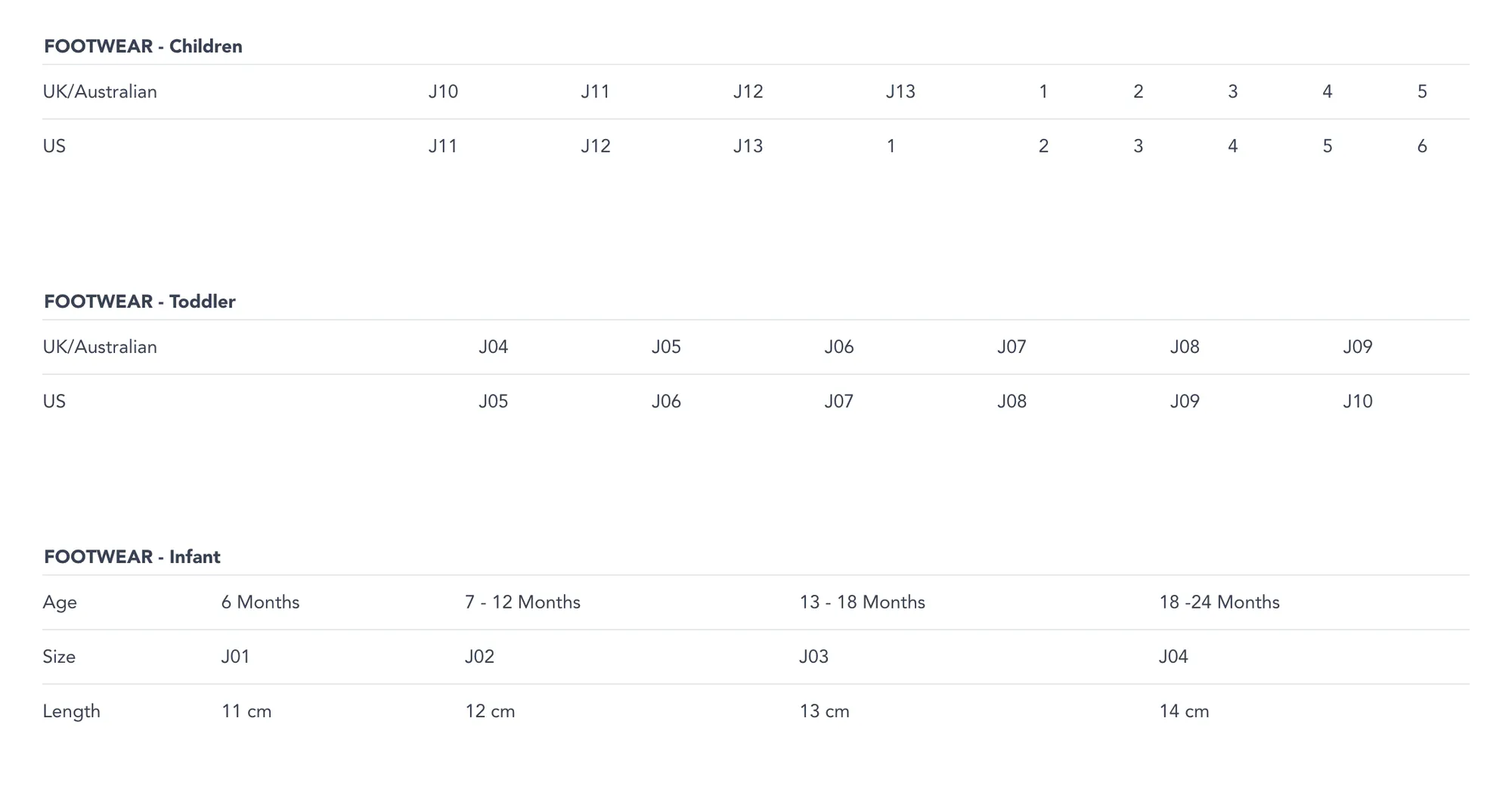1512x811 pixels.
Task: Select size 5 in Children UK/Australian row
Action: coord(1422,91)
